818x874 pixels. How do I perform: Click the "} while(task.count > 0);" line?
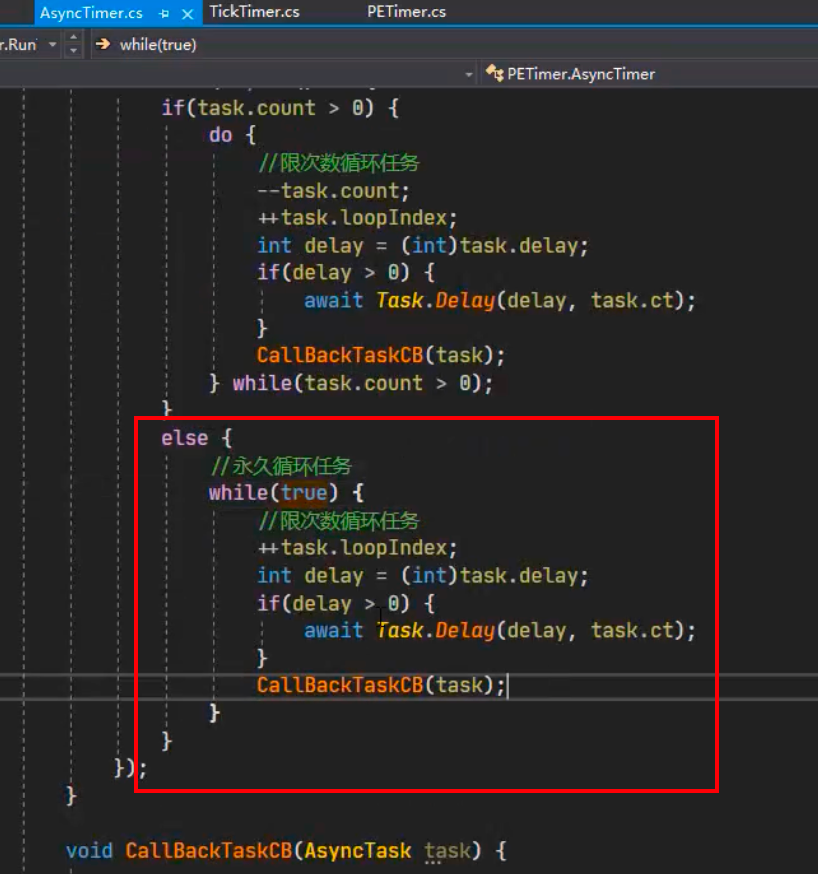(351, 383)
